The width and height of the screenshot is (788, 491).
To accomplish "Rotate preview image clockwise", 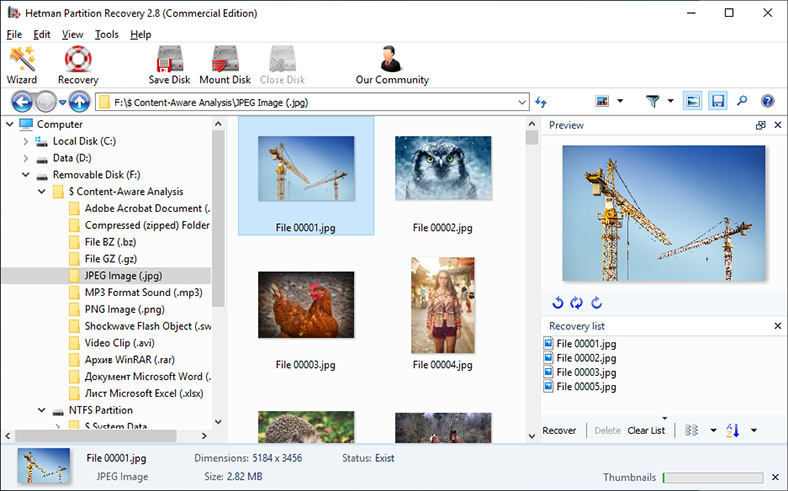I will click(597, 303).
